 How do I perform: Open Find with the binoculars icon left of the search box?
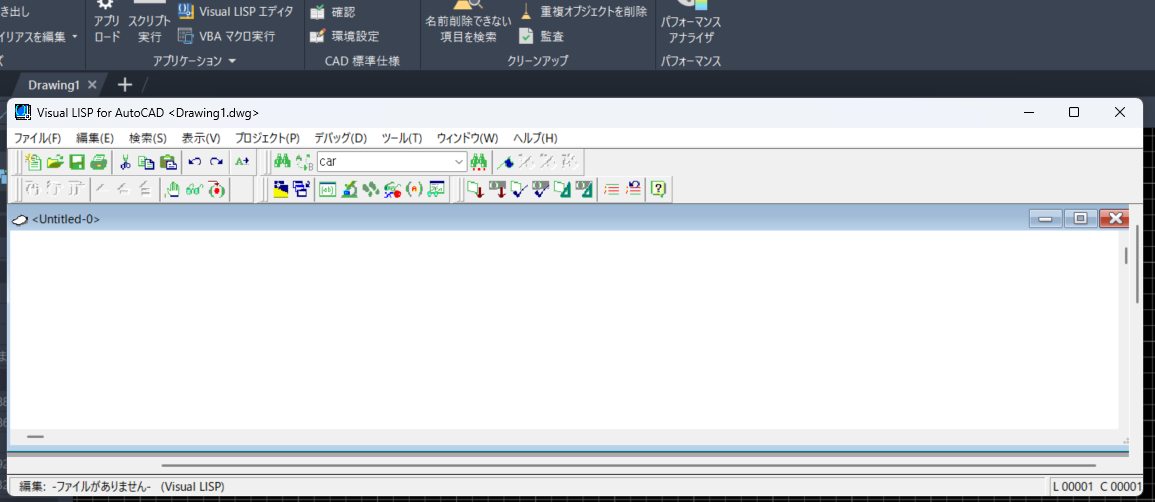tap(281, 161)
